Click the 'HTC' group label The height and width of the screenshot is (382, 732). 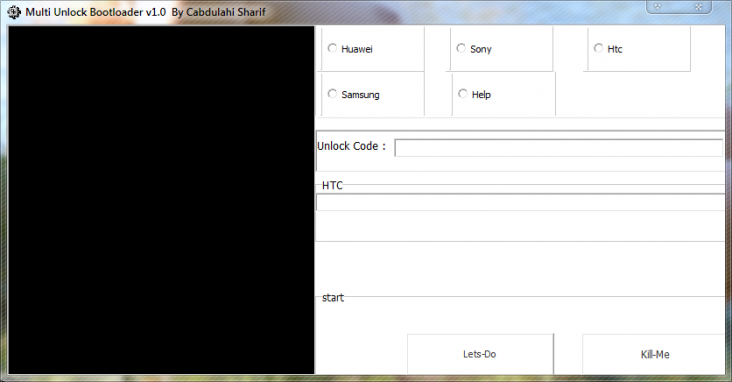click(332, 185)
